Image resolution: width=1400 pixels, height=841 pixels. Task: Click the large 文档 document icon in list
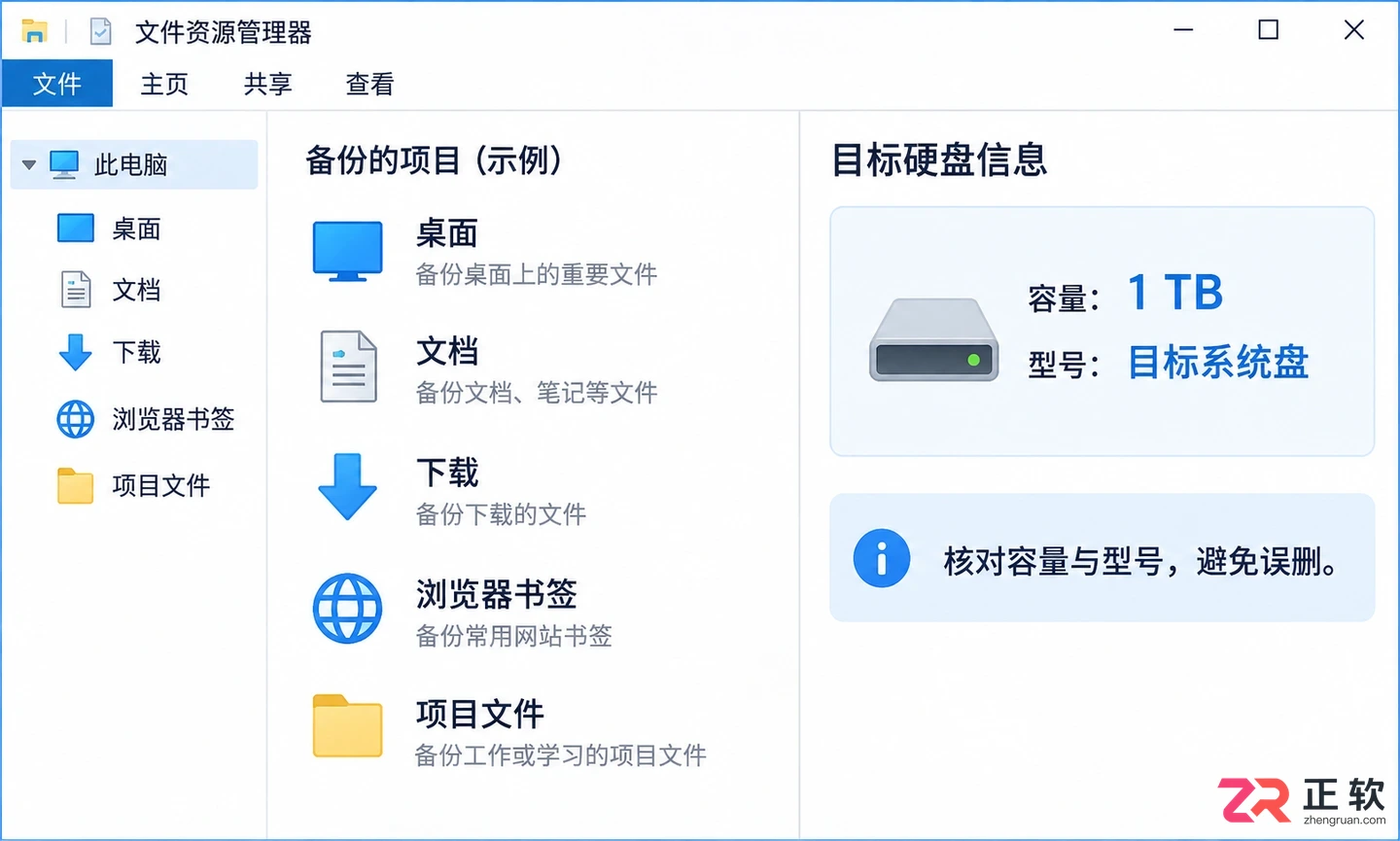[348, 367]
